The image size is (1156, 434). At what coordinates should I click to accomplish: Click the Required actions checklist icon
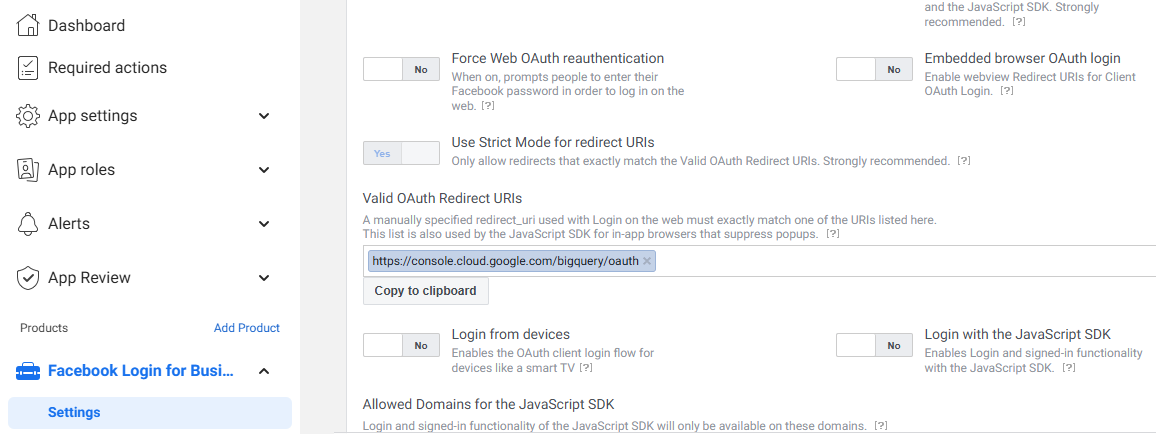point(28,68)
